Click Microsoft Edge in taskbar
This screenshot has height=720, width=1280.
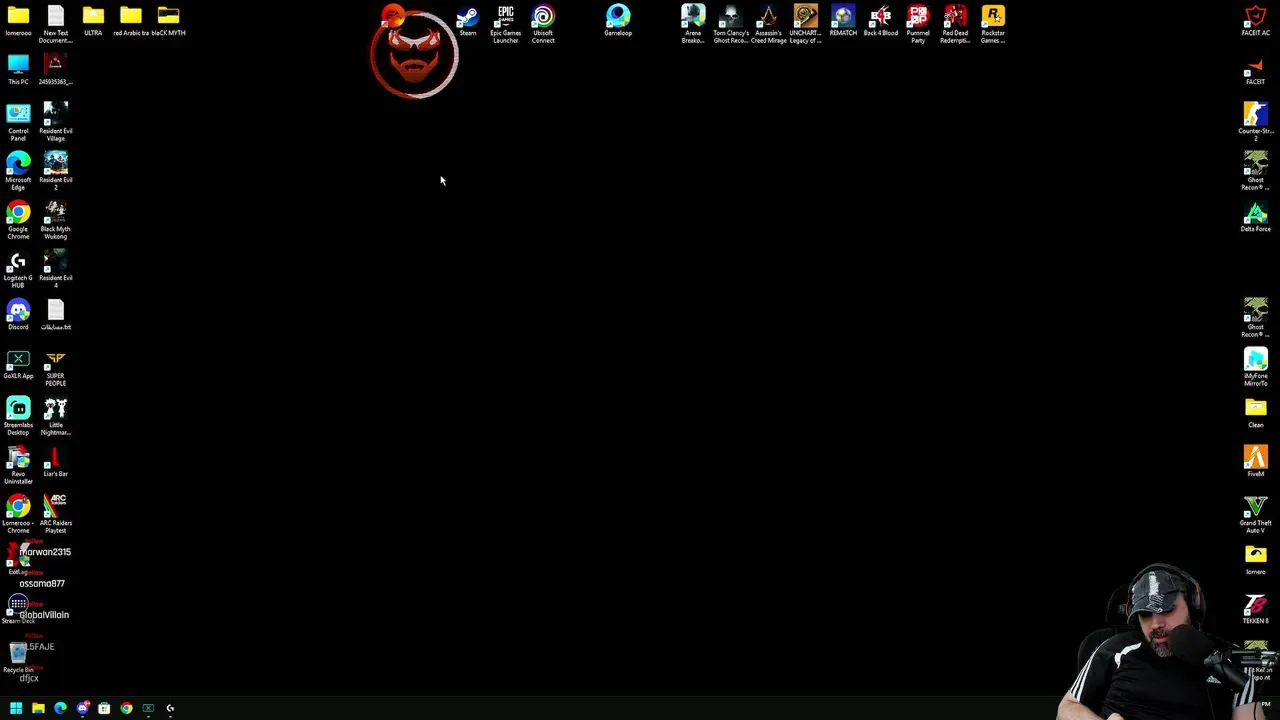(60, 708)
